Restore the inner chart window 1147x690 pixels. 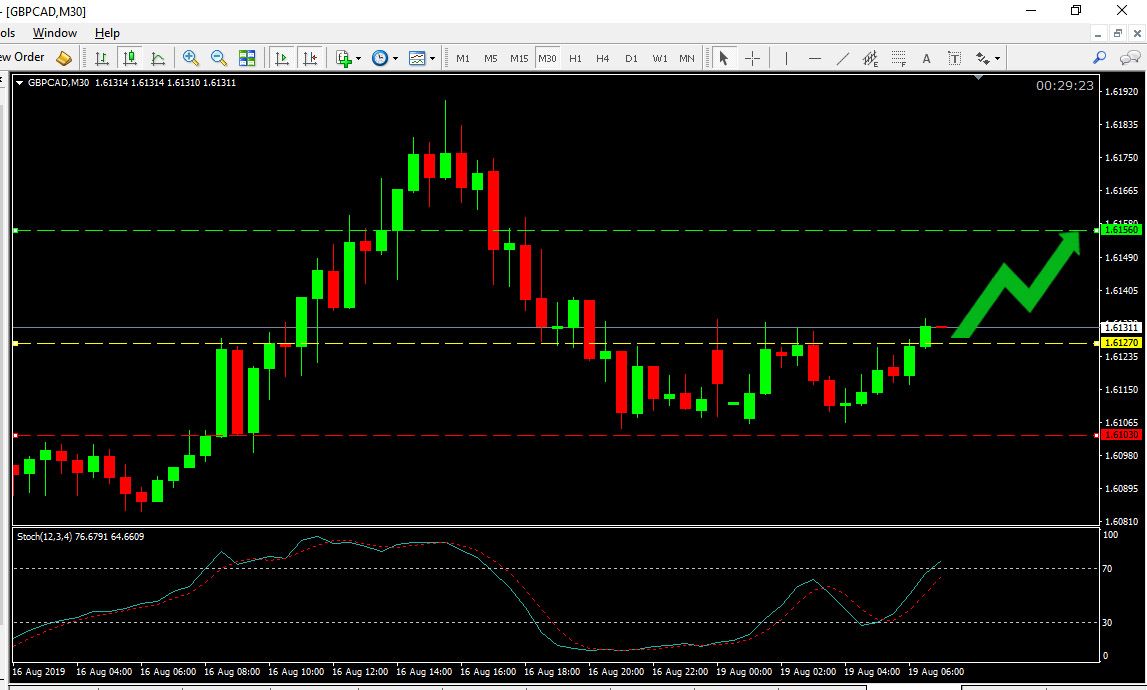pos(1118,34)
